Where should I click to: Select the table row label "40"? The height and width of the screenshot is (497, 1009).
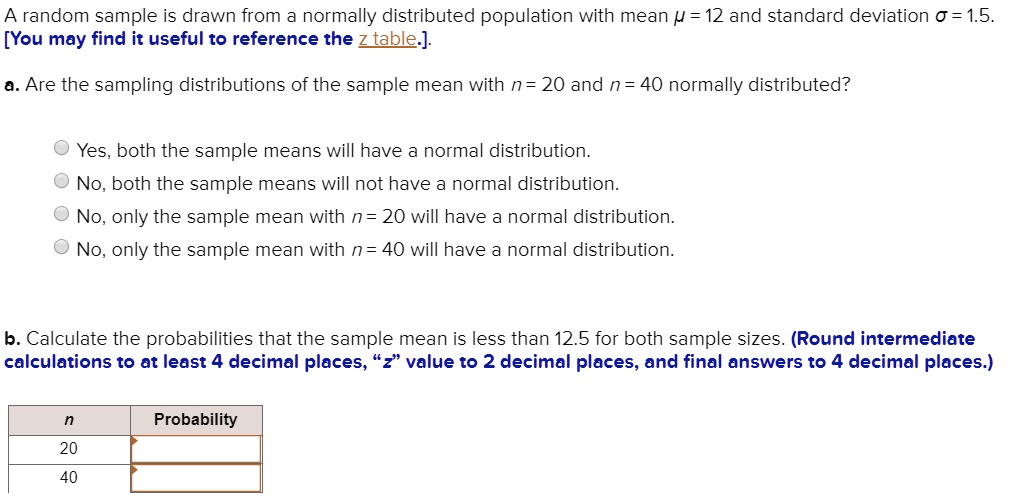coord(68,478)
